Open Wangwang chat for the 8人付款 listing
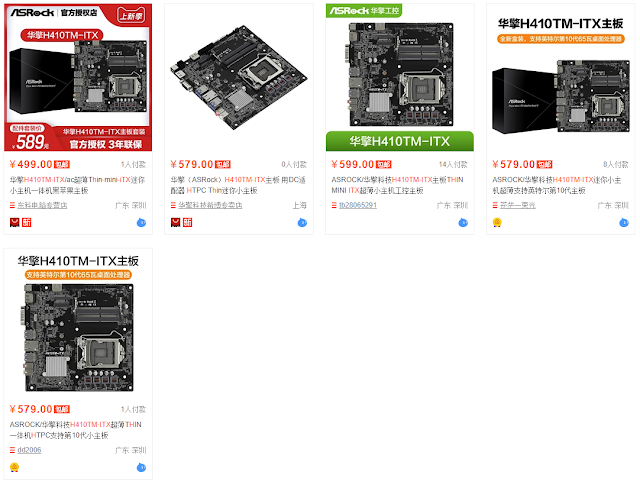Viewport: 640px width, 485px height. 624,222
